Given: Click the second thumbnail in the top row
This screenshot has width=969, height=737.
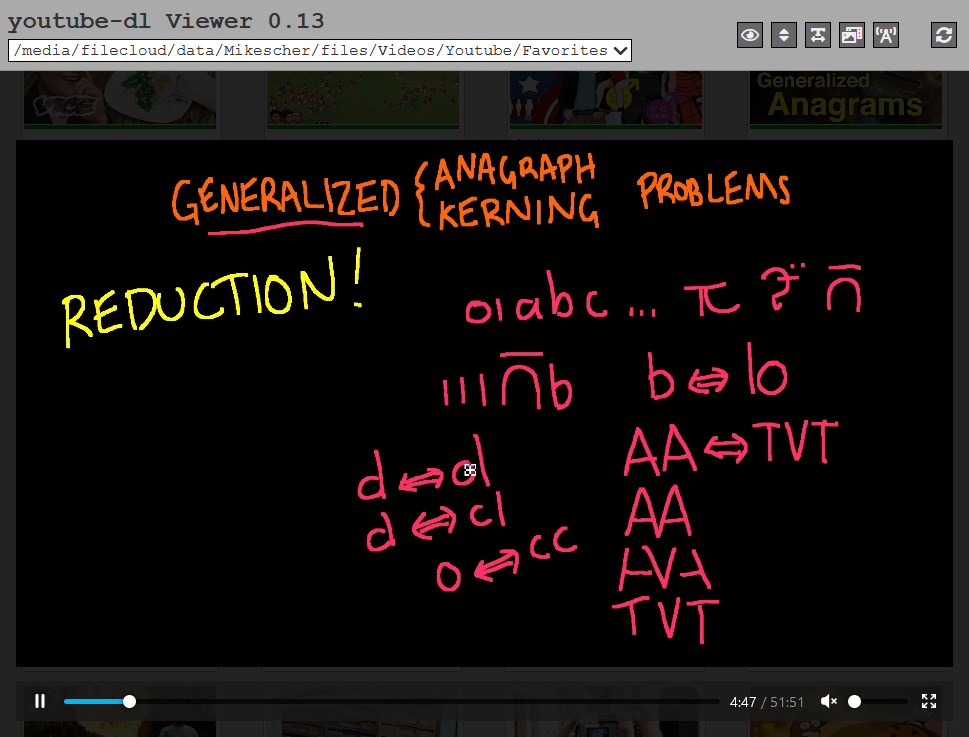Looking at the screenshot, I should click(x=362, y=99).
